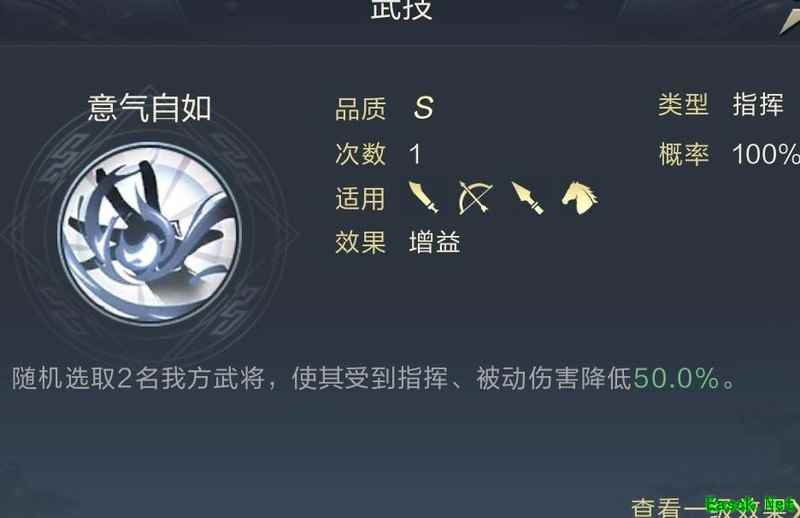Click the 品质 label
The height and width of the screenshot is (518, 800).
[x=361, y=109]
